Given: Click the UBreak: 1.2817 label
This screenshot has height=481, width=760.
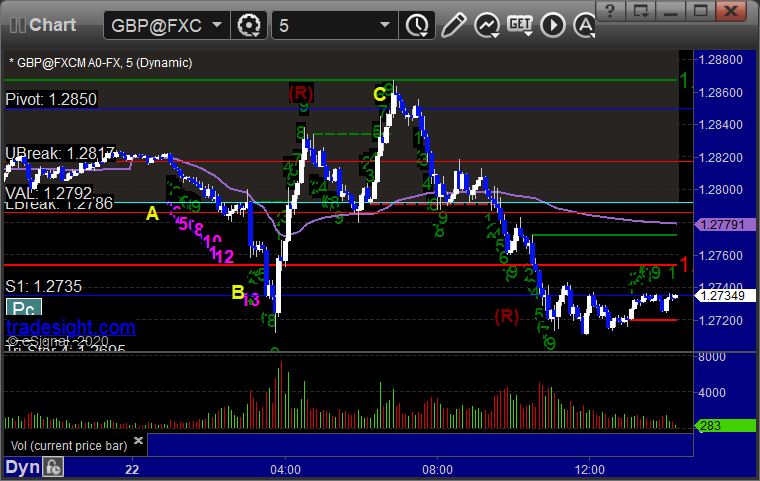Looking at the screenshot, I should point(60,154).
